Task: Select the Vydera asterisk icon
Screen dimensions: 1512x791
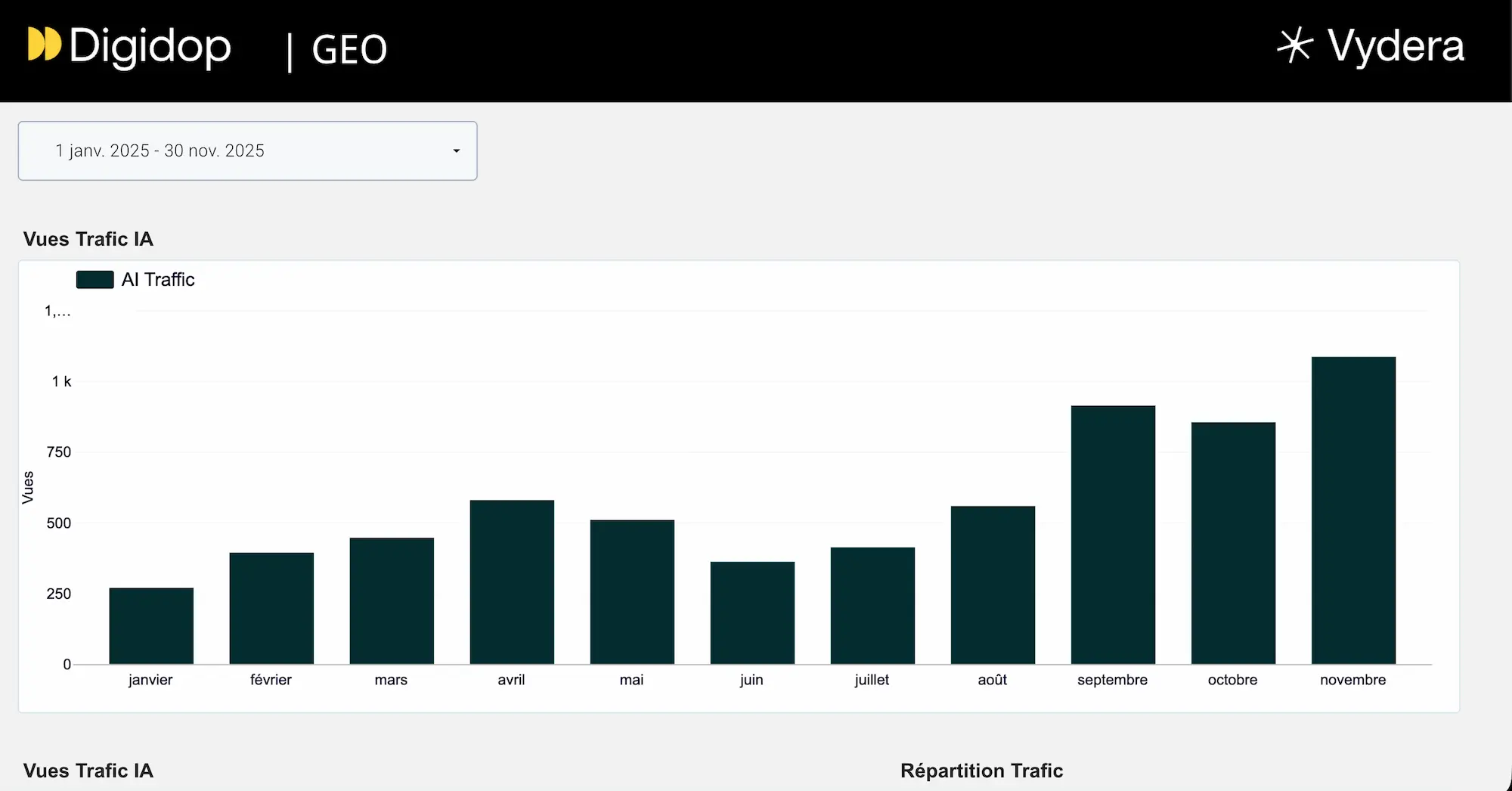Action: tap(1294, 45)
